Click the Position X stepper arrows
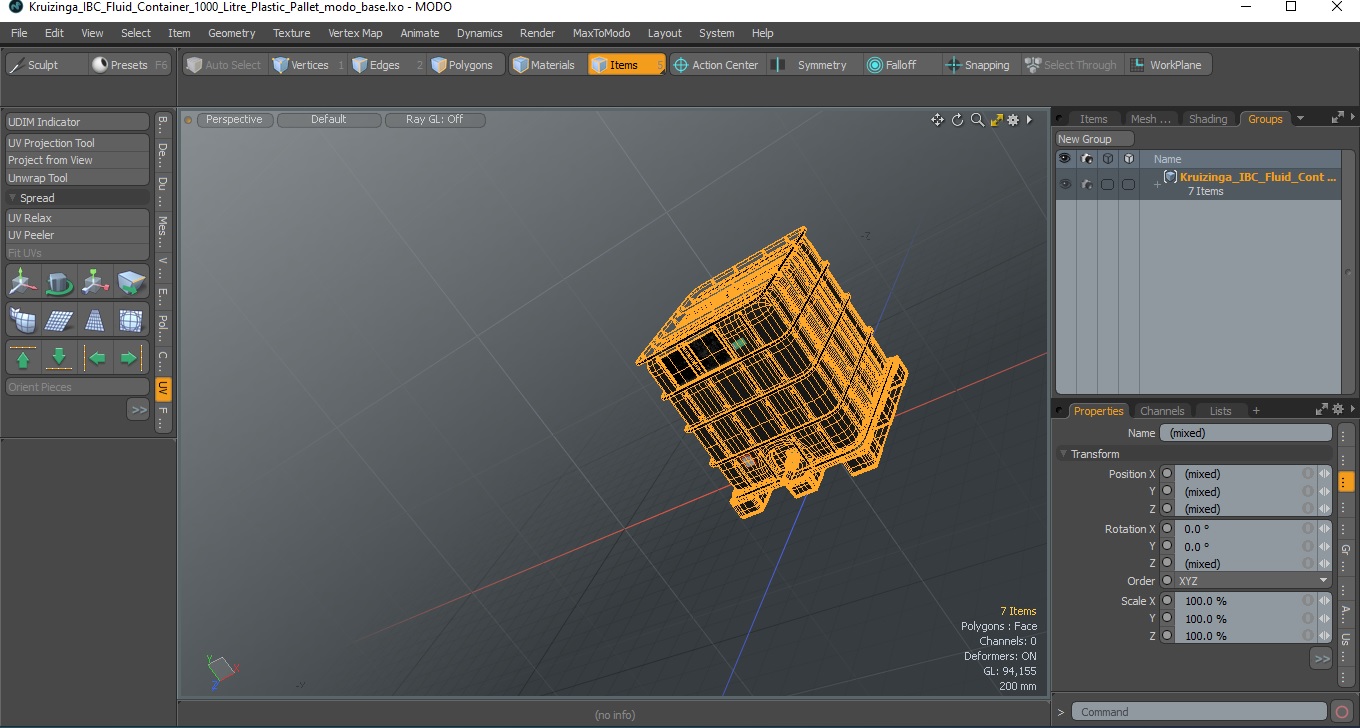 tap(1324, 474)
